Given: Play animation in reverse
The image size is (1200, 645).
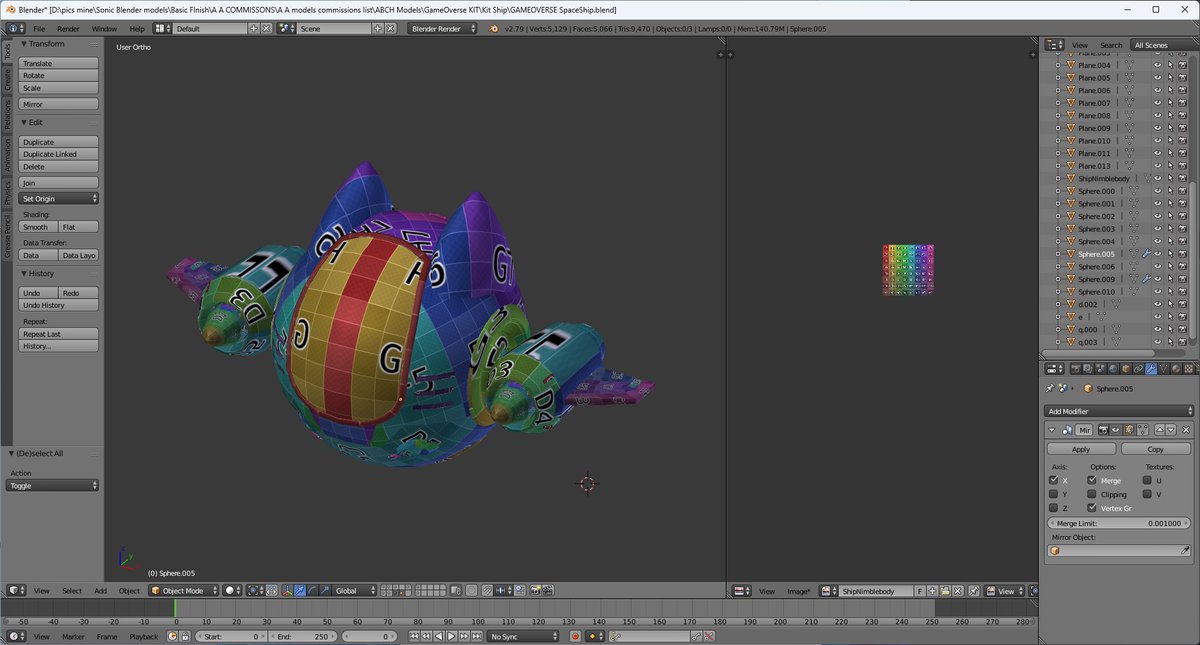Looking at the screenshot, I should pos(439,636).
